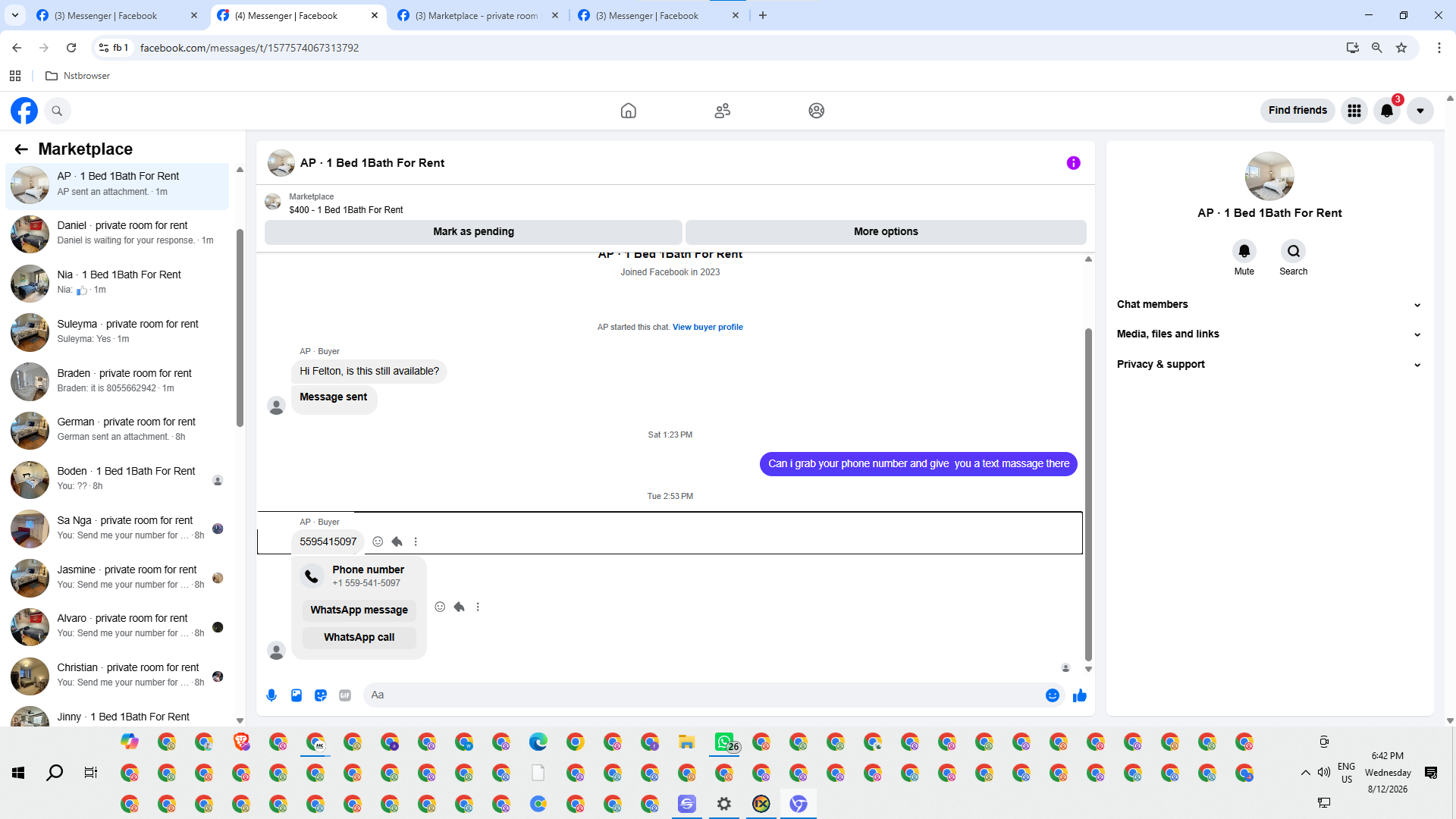
Task: Switch to the last Messenger tab
Action: pyautogui.click(x=658, y=15)
